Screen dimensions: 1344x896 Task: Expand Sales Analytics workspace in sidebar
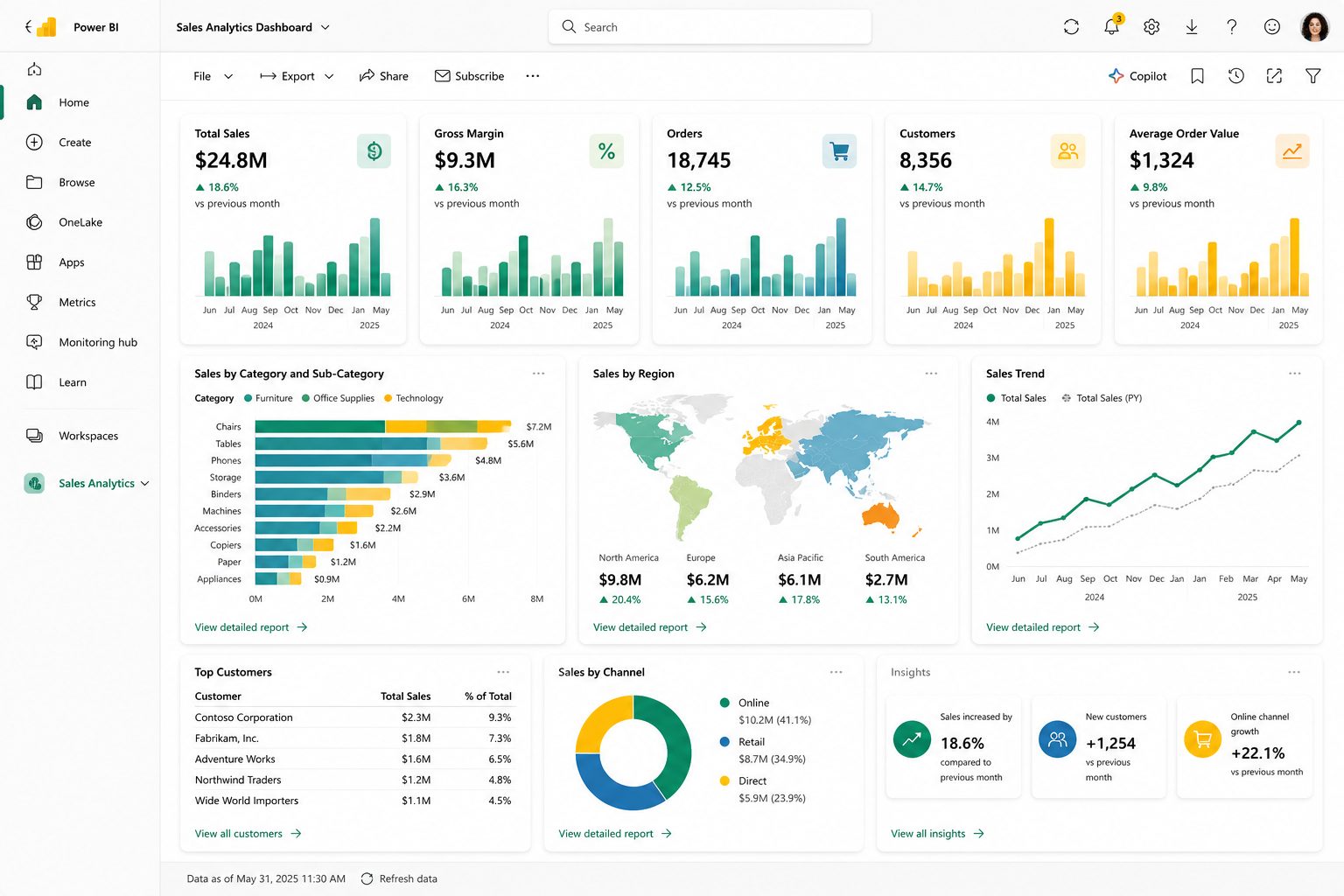click(145, 483)
